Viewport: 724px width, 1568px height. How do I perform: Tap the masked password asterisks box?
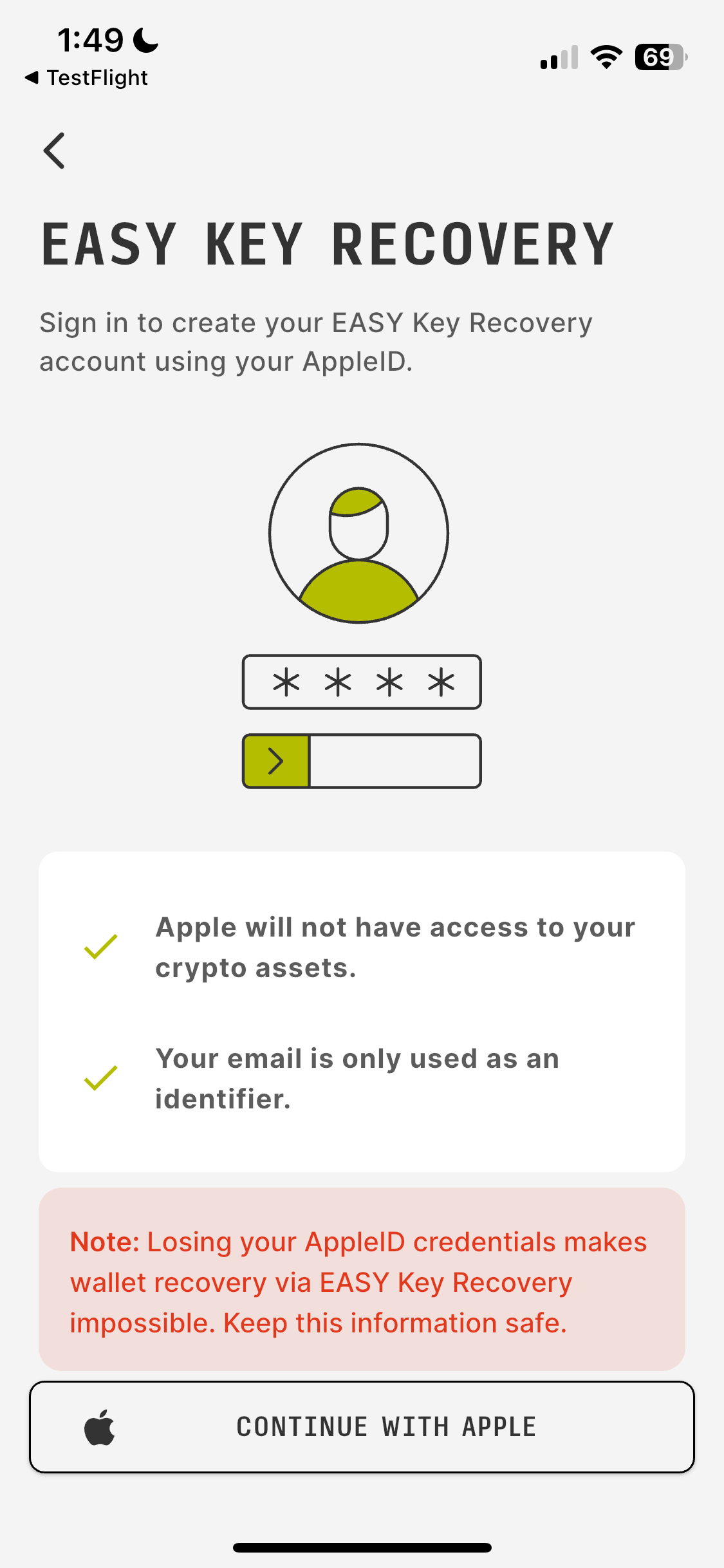coord(362,682)
